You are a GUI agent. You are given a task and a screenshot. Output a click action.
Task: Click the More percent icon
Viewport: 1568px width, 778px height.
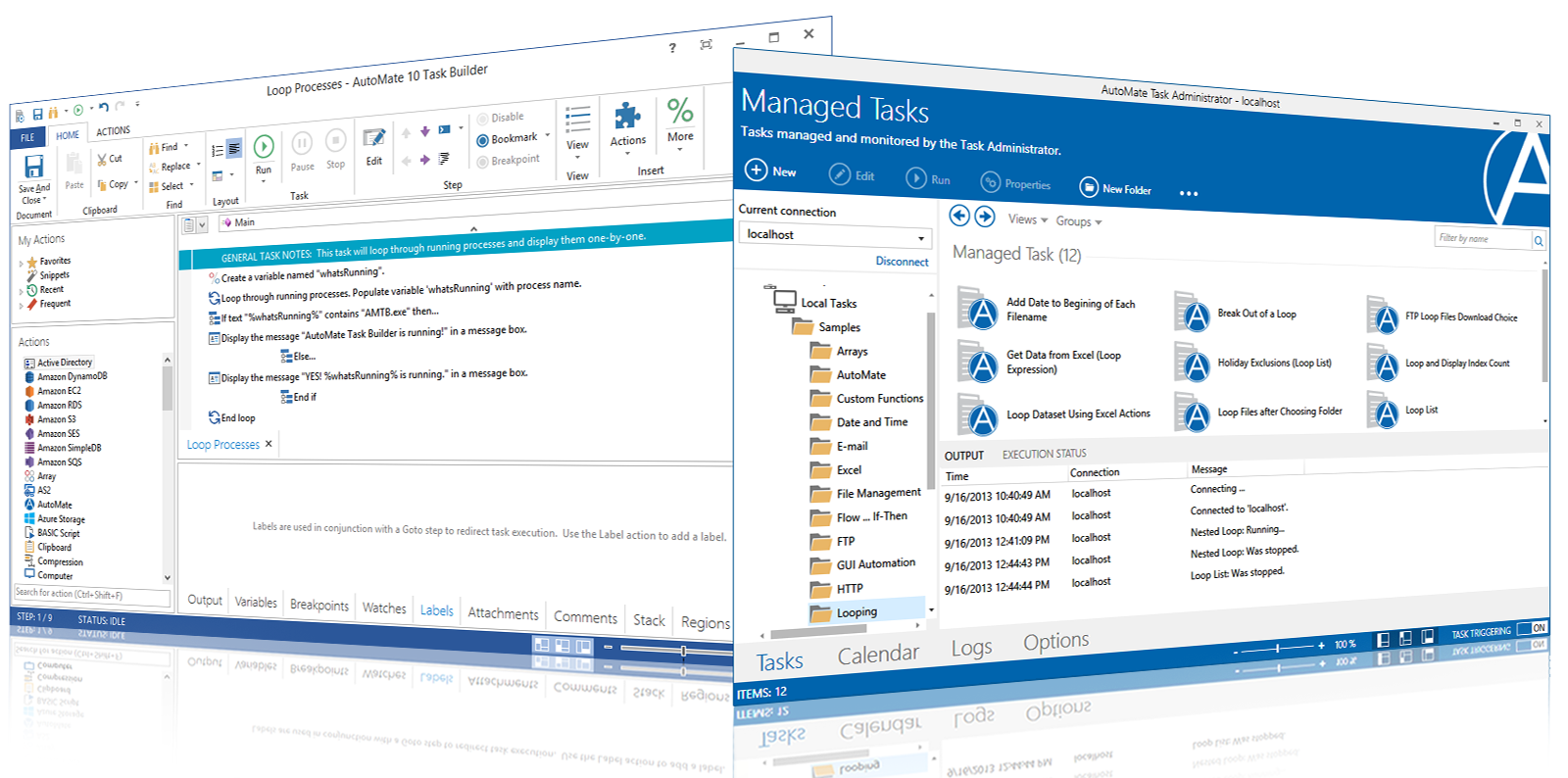(x=680, y=111)
